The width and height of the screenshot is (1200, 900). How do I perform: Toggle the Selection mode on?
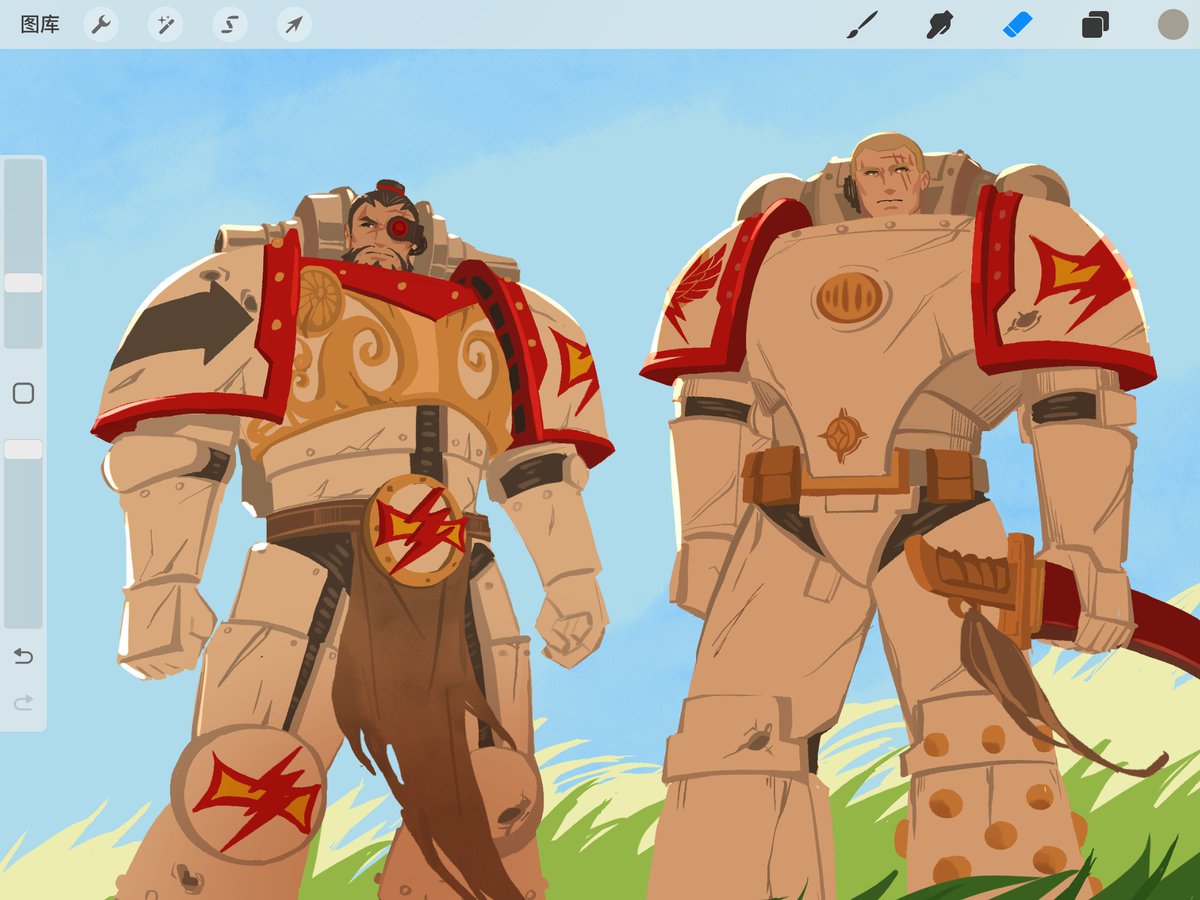(x=228, y=25)
